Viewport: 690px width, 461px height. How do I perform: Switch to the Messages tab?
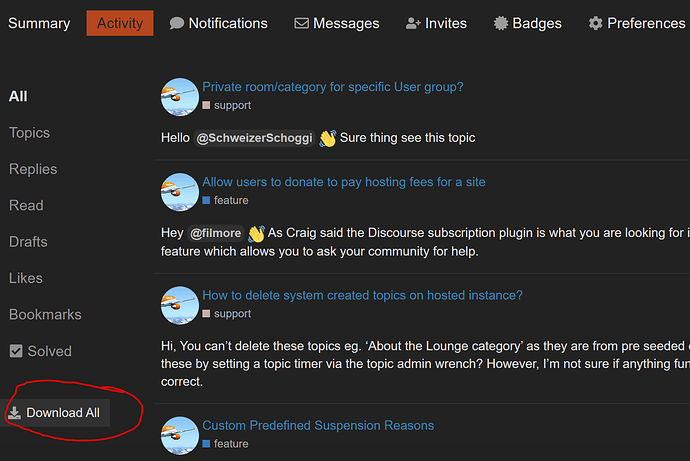coord(337,23)
